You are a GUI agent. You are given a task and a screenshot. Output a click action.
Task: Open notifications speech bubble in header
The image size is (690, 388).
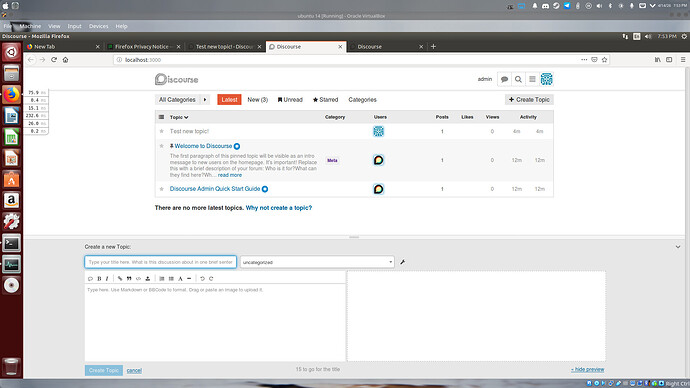[504, 79]
